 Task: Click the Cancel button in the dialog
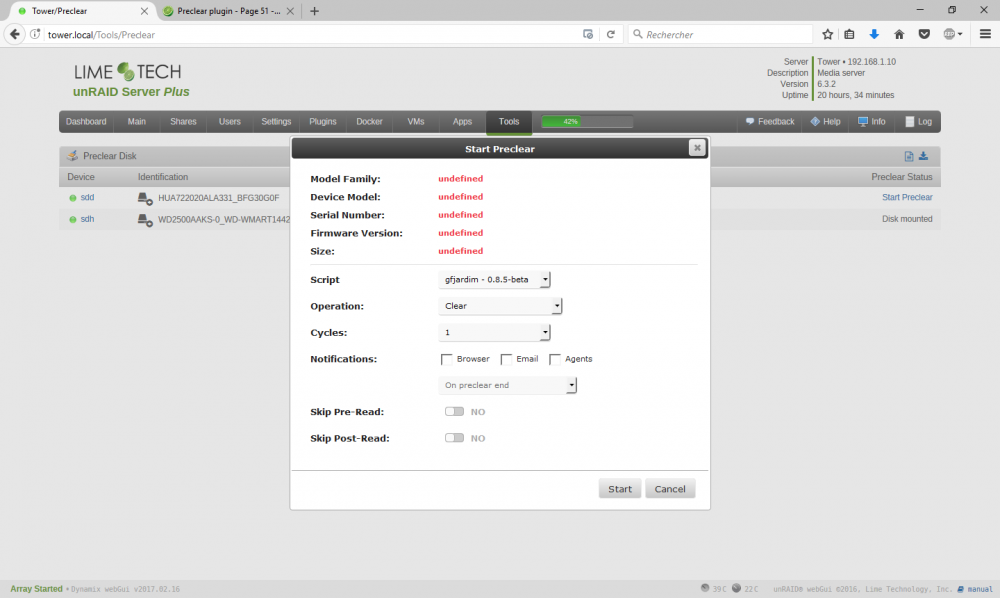tap(670, 488)
